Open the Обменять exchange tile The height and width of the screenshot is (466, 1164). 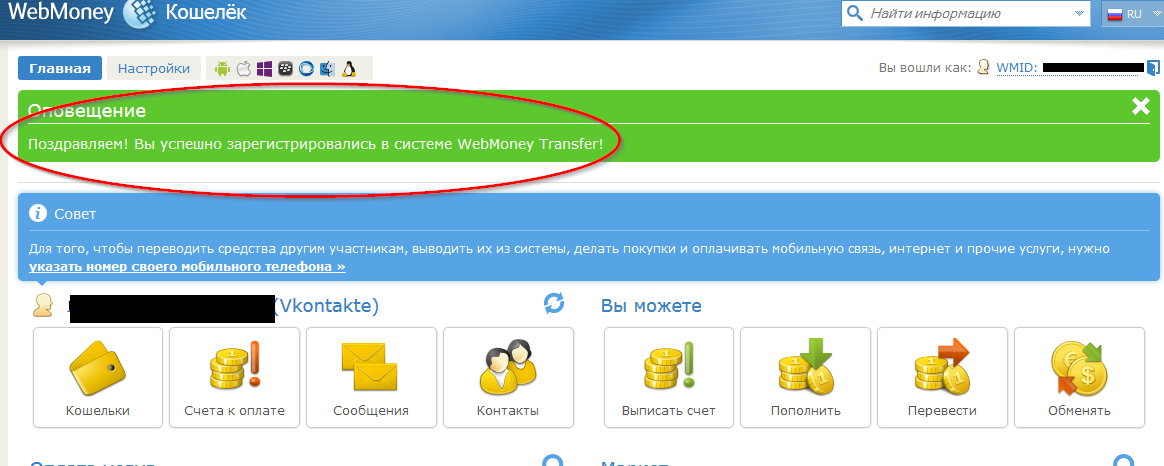(x=1079, y=377)
